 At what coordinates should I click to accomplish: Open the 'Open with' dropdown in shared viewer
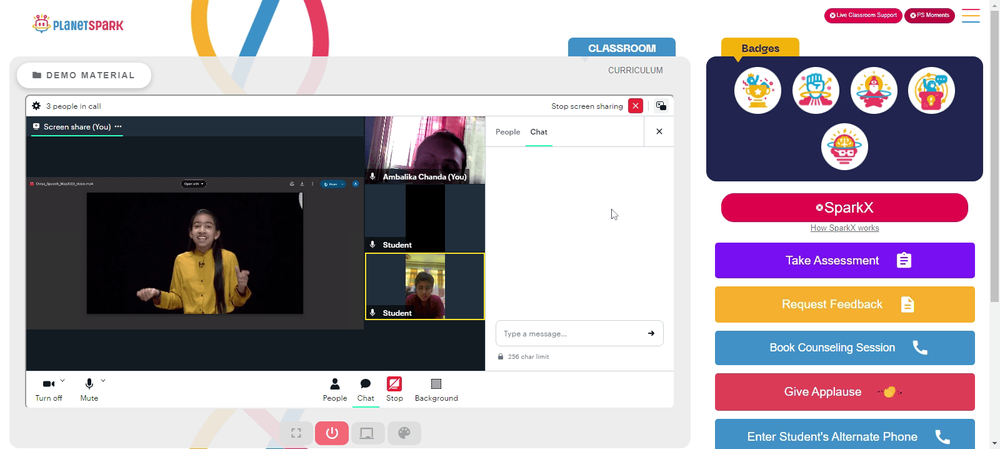pyautogui.click(x=194, y=184)
